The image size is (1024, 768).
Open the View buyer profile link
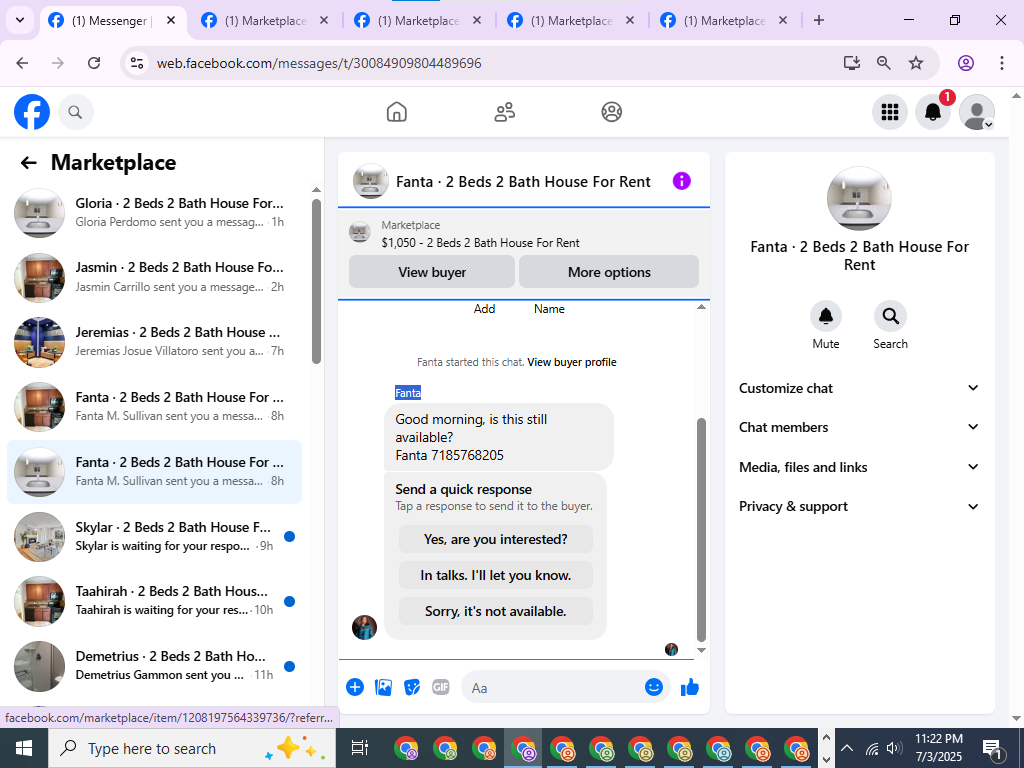coord(572,362)
